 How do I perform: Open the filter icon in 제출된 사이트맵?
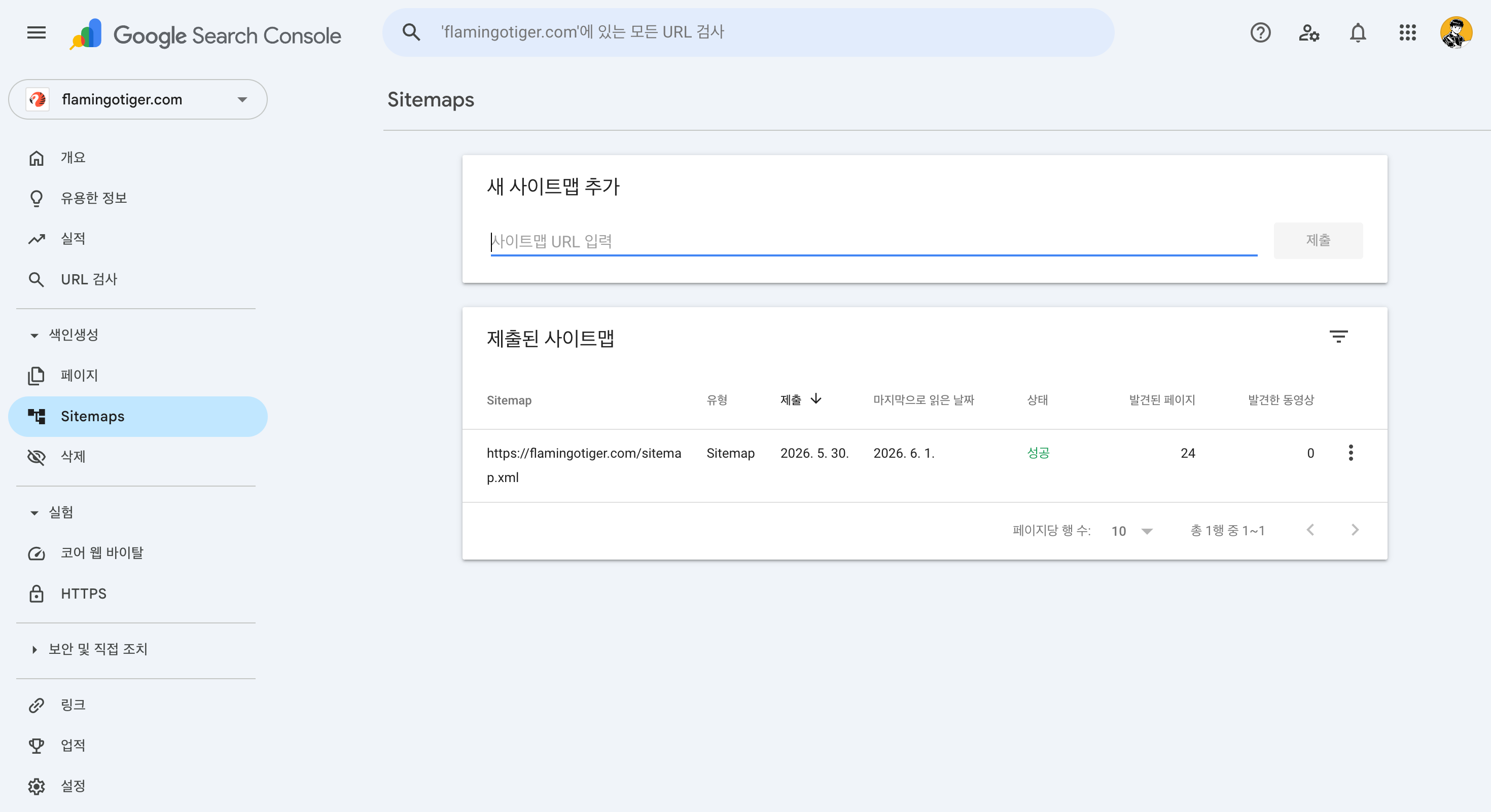(1338, 337)
